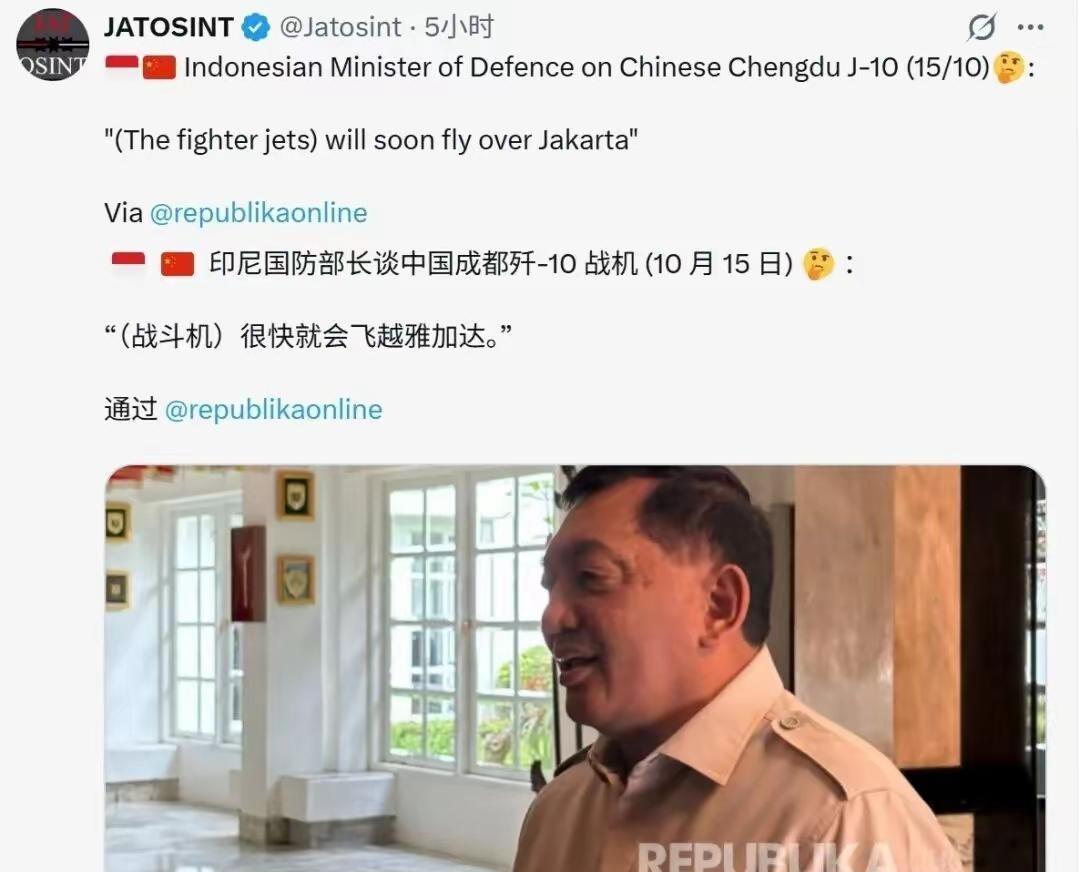
Task: Open @republikaonline mention after 通过
Action: [273, 409]
